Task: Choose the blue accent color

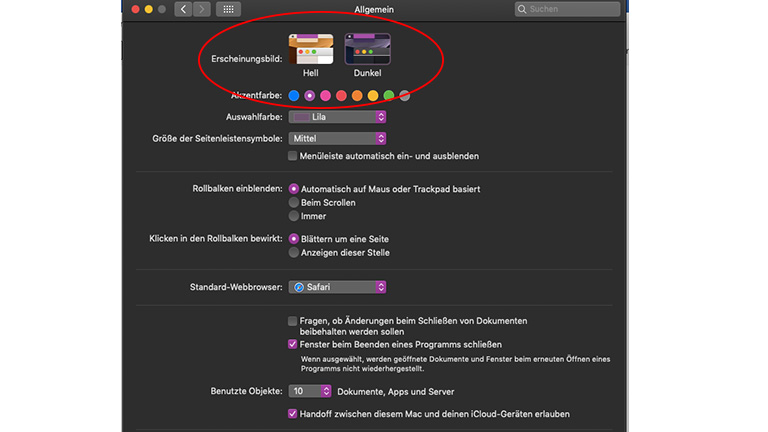Action: coord(294,96)
